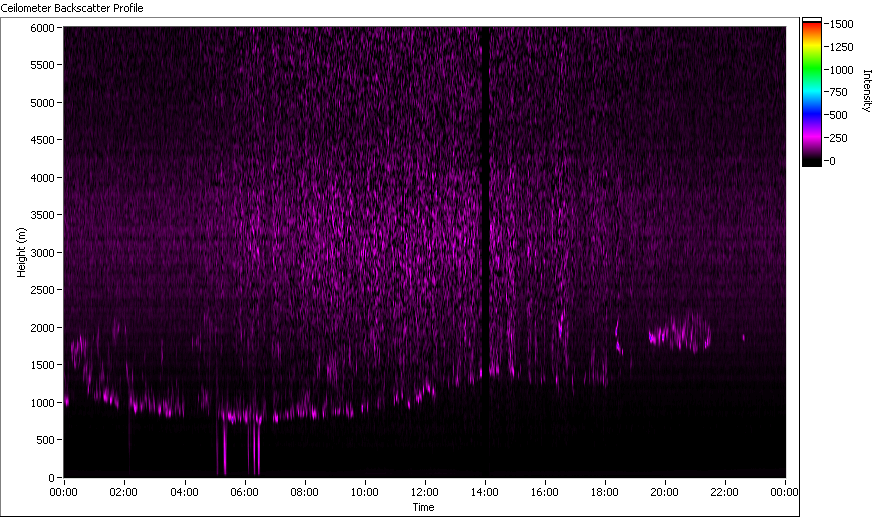
Task: Click the 1250 intensity scale value
Action: pos(841,47)
